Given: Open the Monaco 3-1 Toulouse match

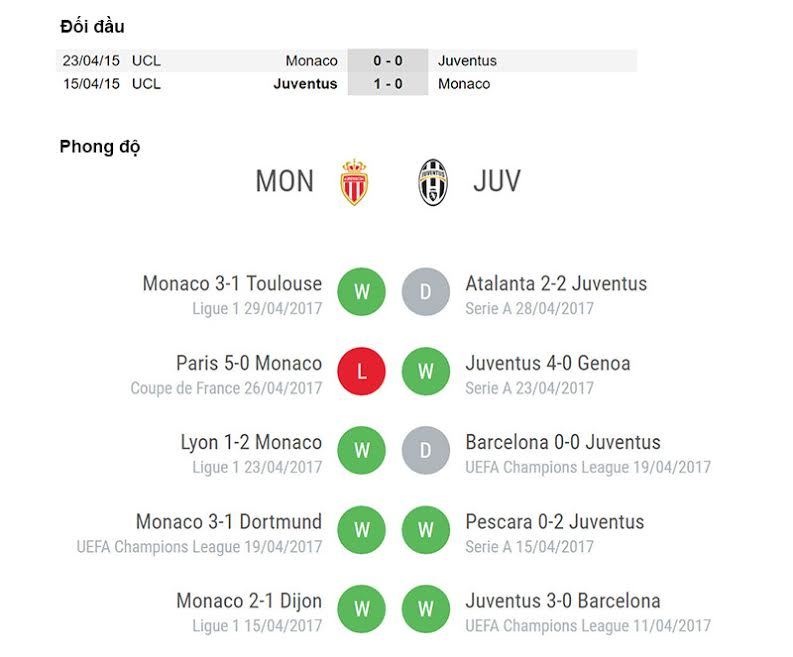Looking at the screenshot, I should [232, 283].
